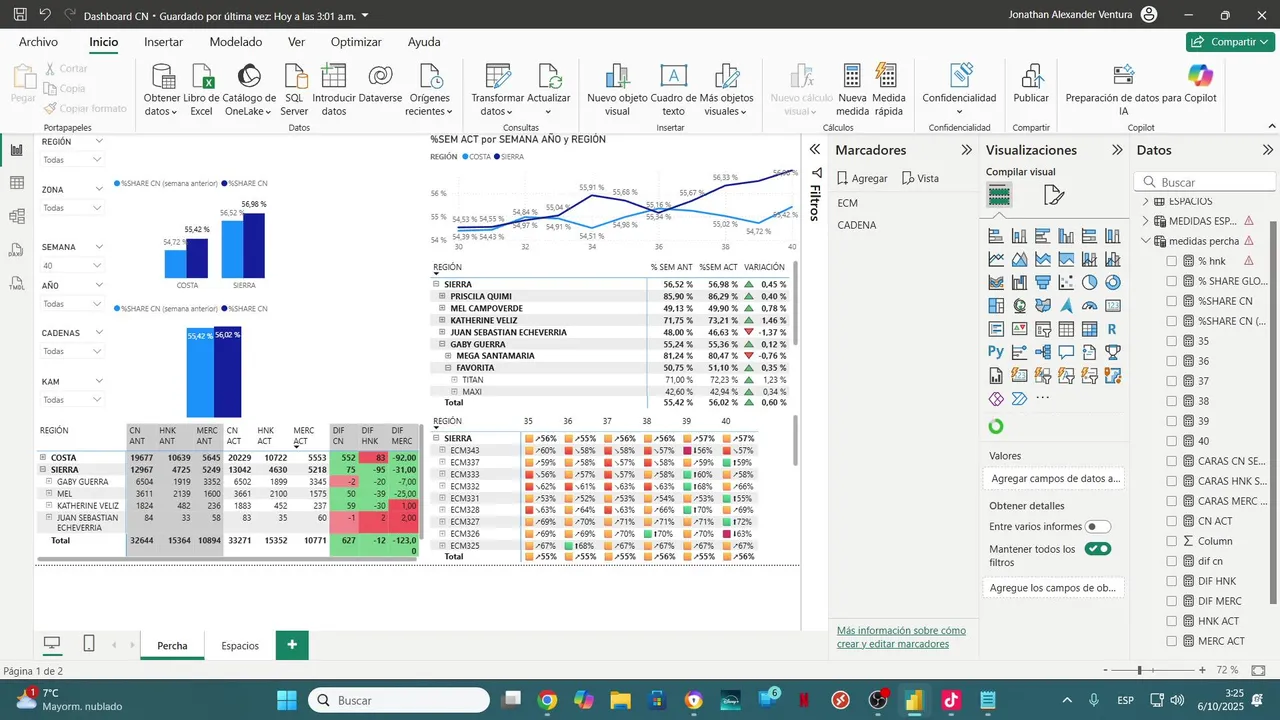The width and height of the screenshot is (1280, 720).
Task: Select the CADENA bookmark
Action: [857, 225]
